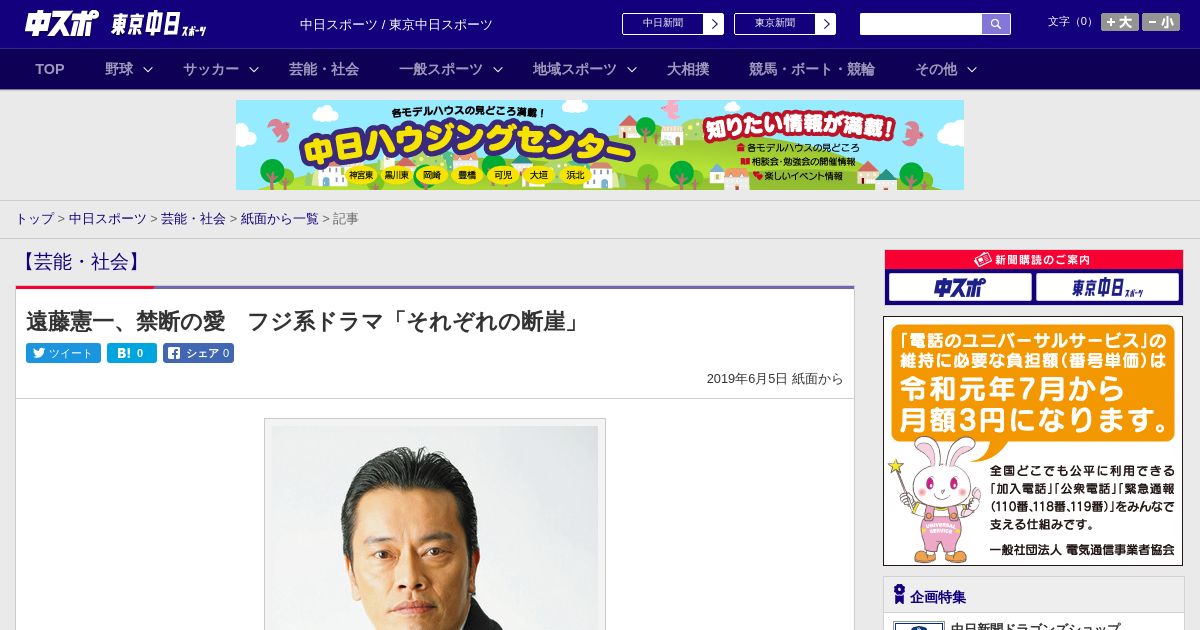The height and width of the screenshot is (630, 1200).
Task: Expand chevron next to サッカー
Action: pyautogui.click(x=254, y=70)
